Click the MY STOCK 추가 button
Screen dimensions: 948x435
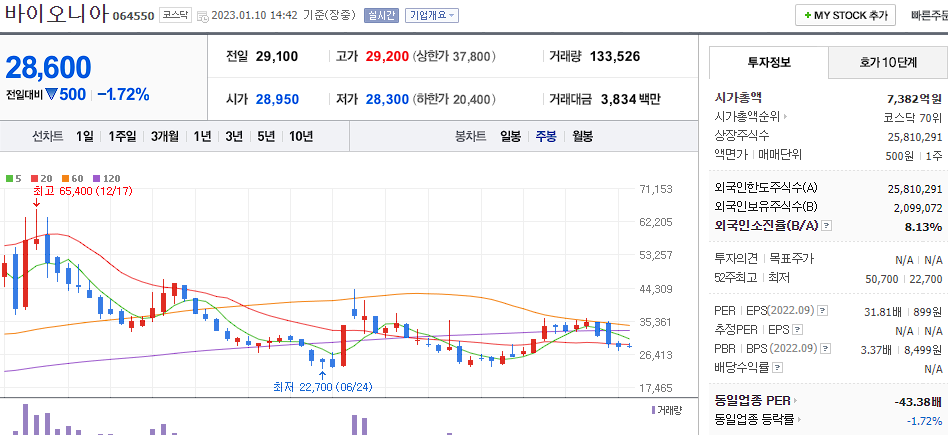(x=845, y=16)
